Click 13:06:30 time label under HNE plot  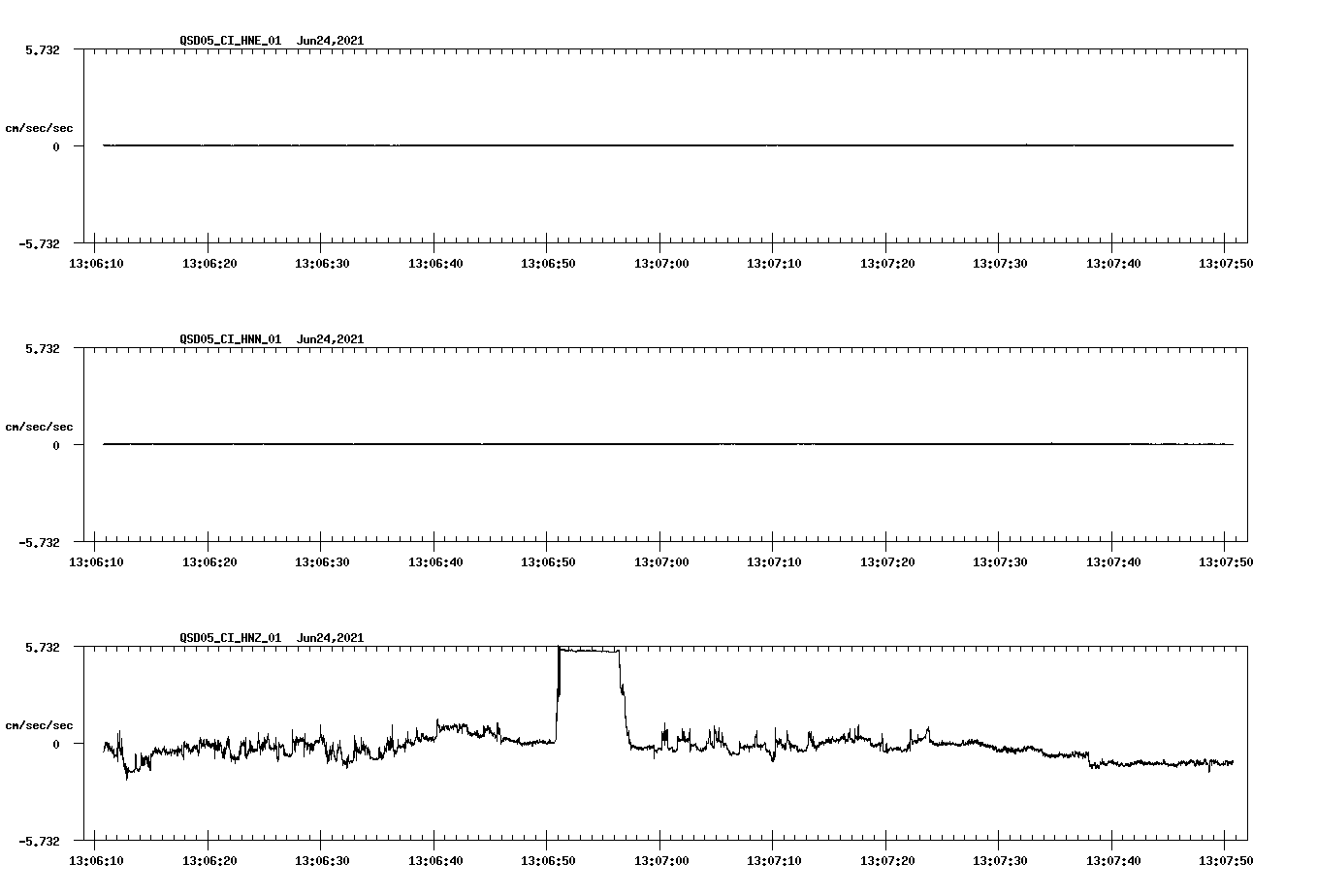[322, 263]
